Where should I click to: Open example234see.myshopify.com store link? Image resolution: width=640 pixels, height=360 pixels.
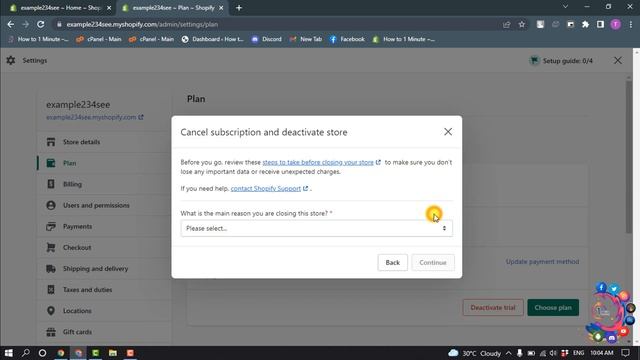94,117
